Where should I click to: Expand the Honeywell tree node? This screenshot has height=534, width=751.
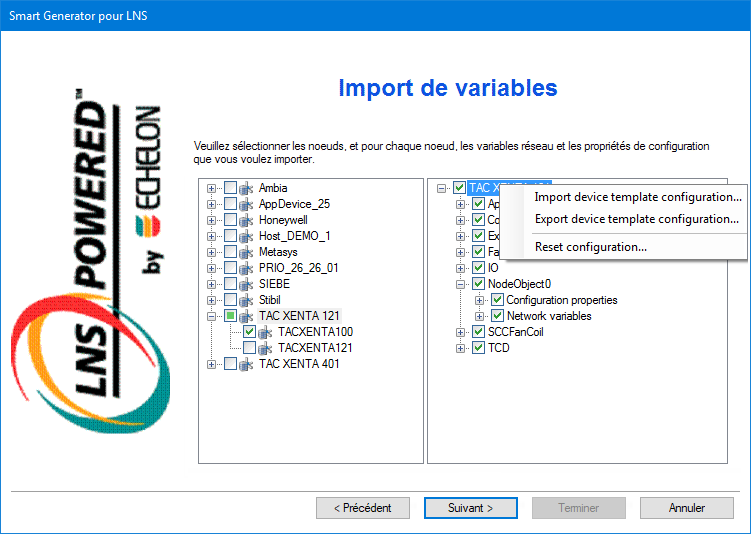[x=211, y=220]
